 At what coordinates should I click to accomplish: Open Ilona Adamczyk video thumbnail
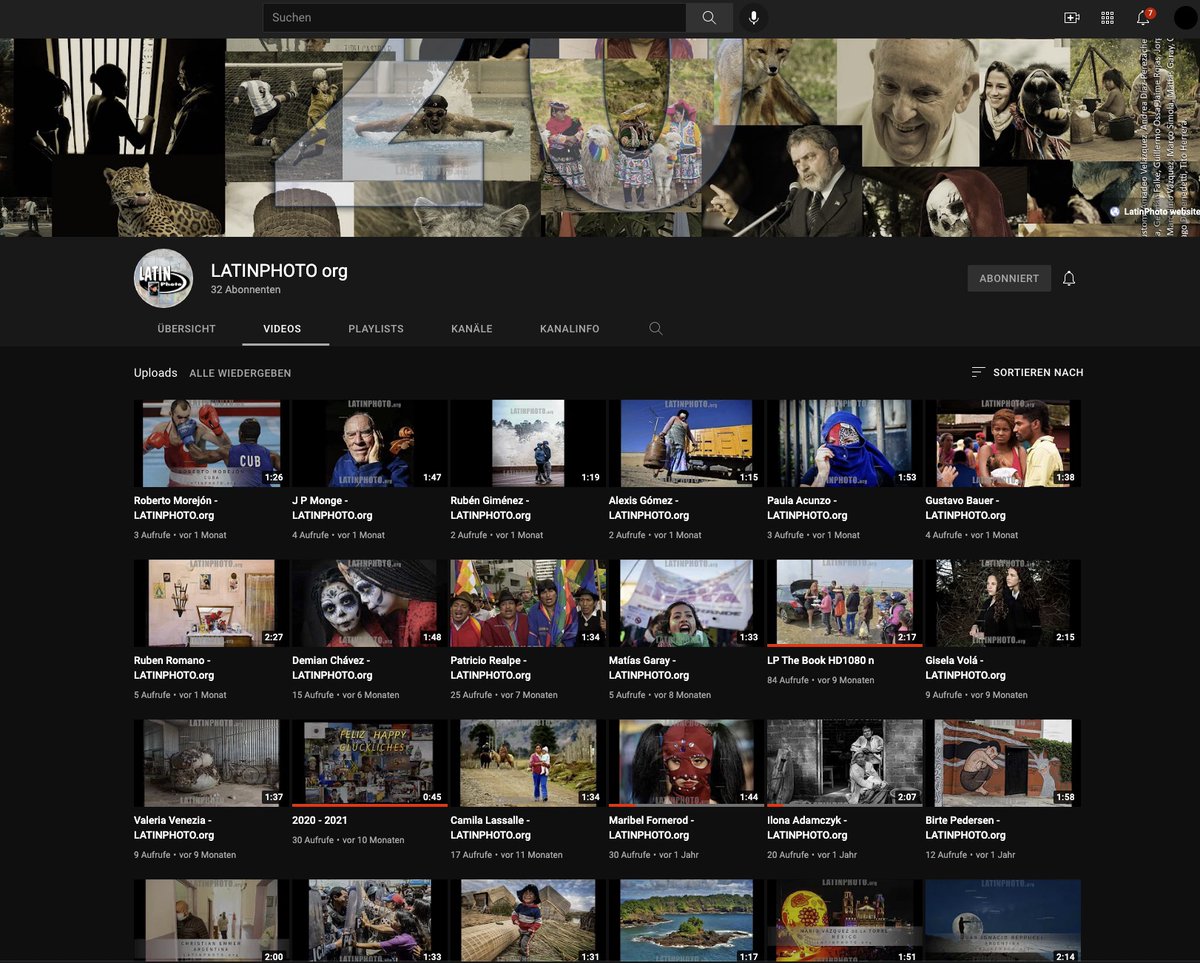844,763
